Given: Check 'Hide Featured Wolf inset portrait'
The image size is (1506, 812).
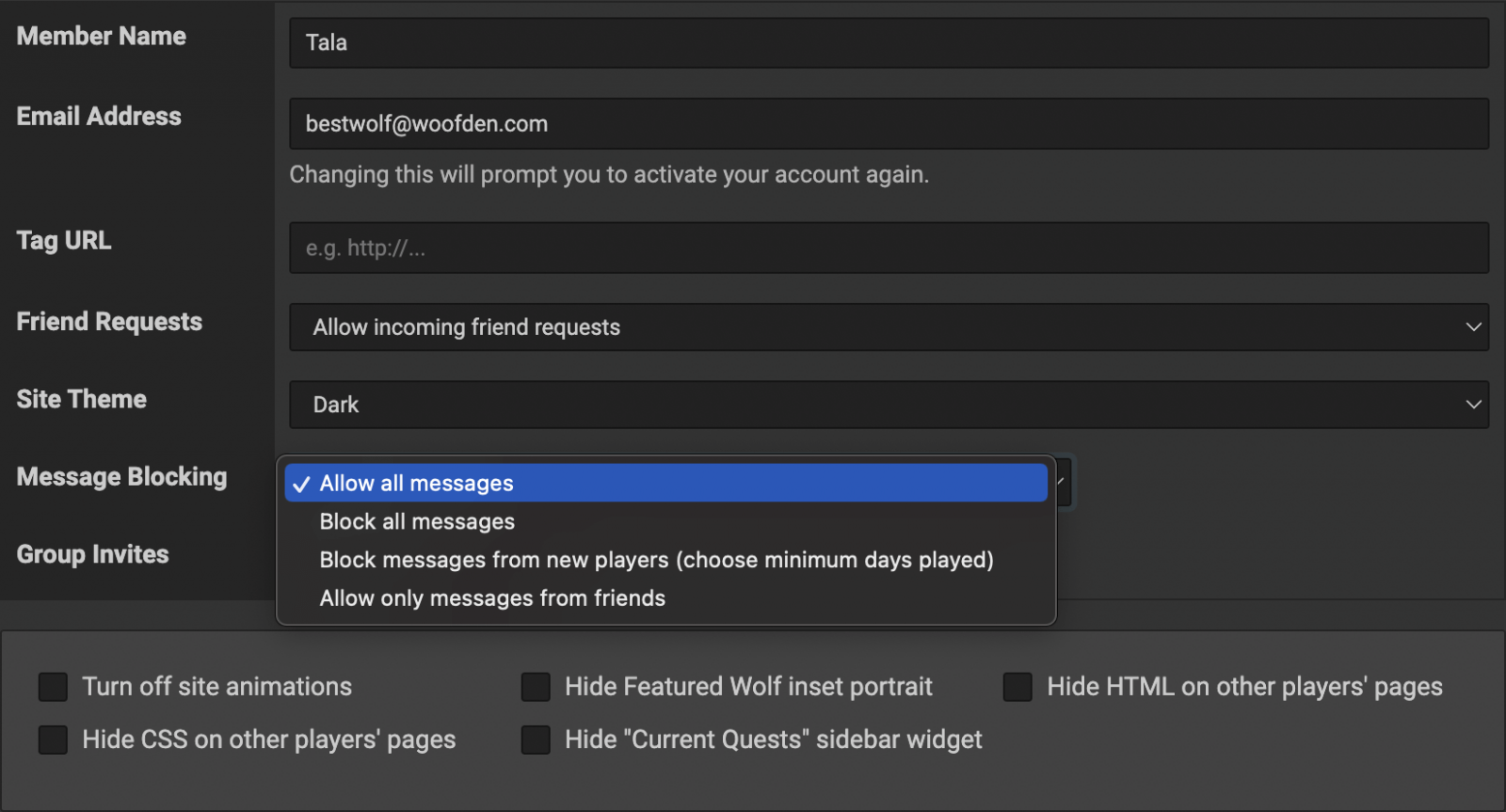Looking at the screenshot, I should click(536, 687).
